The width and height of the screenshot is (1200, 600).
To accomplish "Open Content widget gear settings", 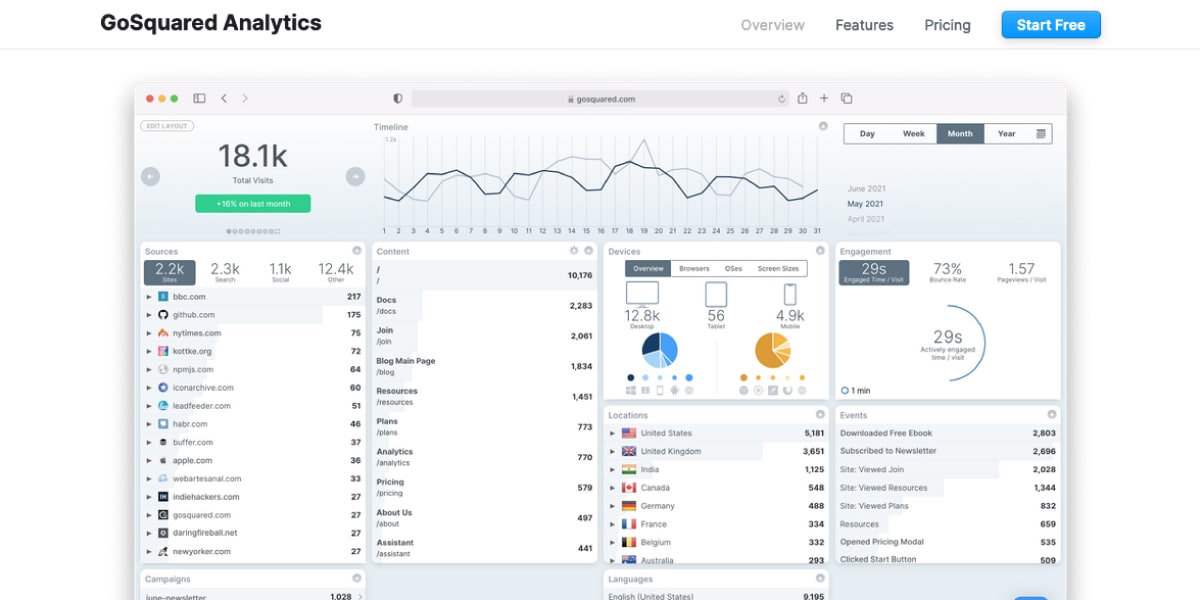I will click(x=574, y=251).
